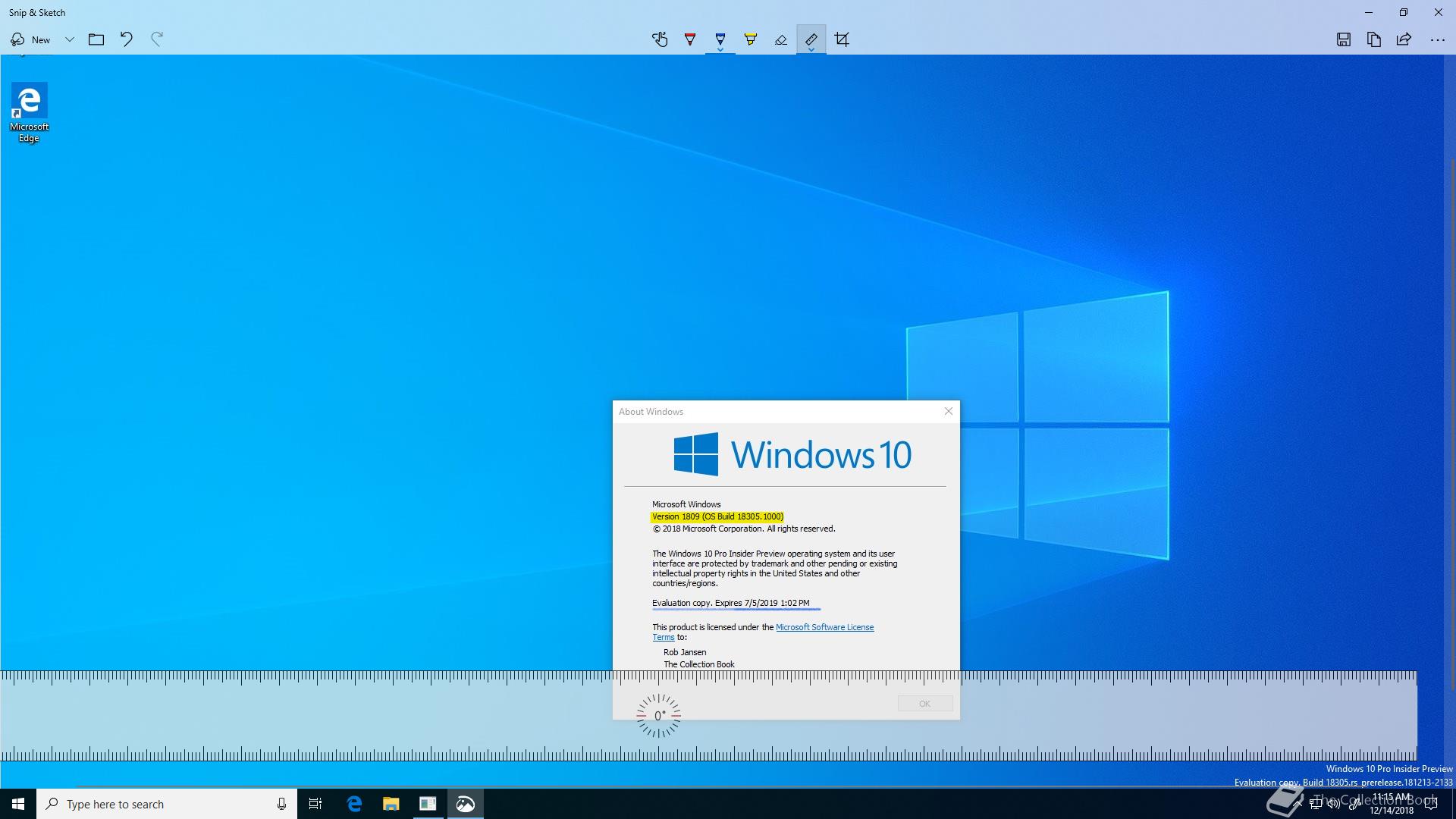Screen dimensions: 1456x819
Task: Open the See more ellipsis menu
Action: 1438,39
